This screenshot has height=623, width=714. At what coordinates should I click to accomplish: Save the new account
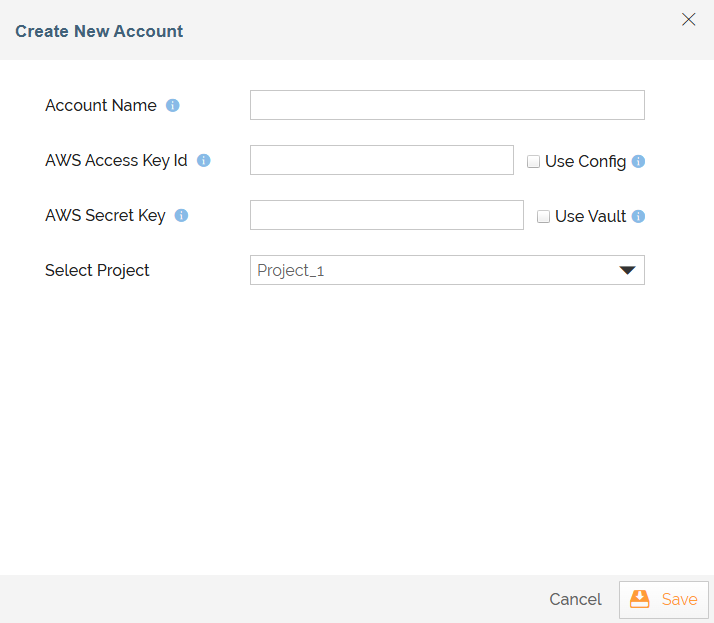pyautogui.click(x=663, y=599)
